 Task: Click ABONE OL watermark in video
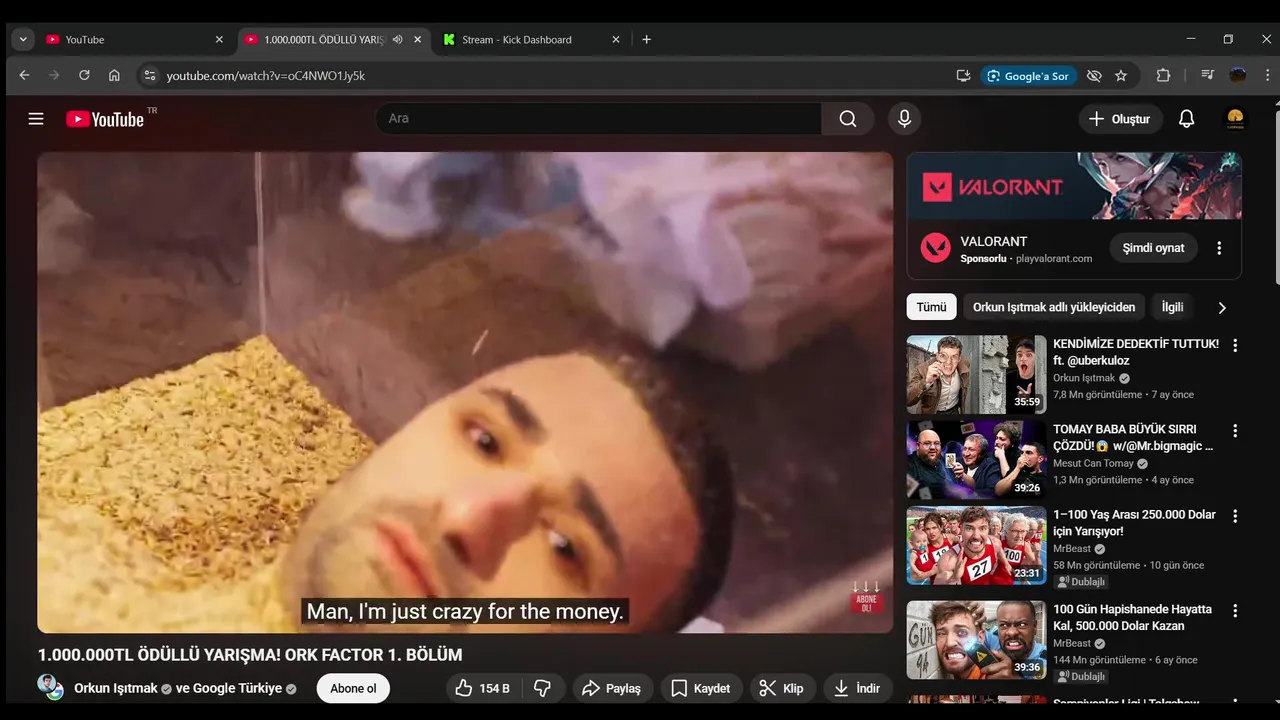(866, 598)
